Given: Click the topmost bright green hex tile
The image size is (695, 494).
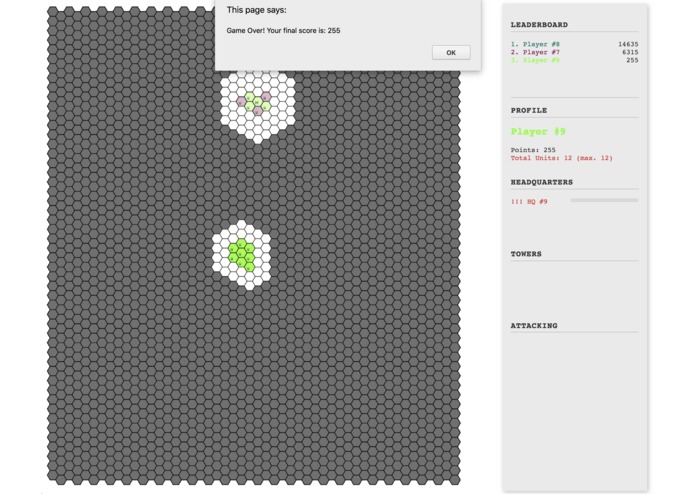Looking at the screenshot, I should point(242,243).
